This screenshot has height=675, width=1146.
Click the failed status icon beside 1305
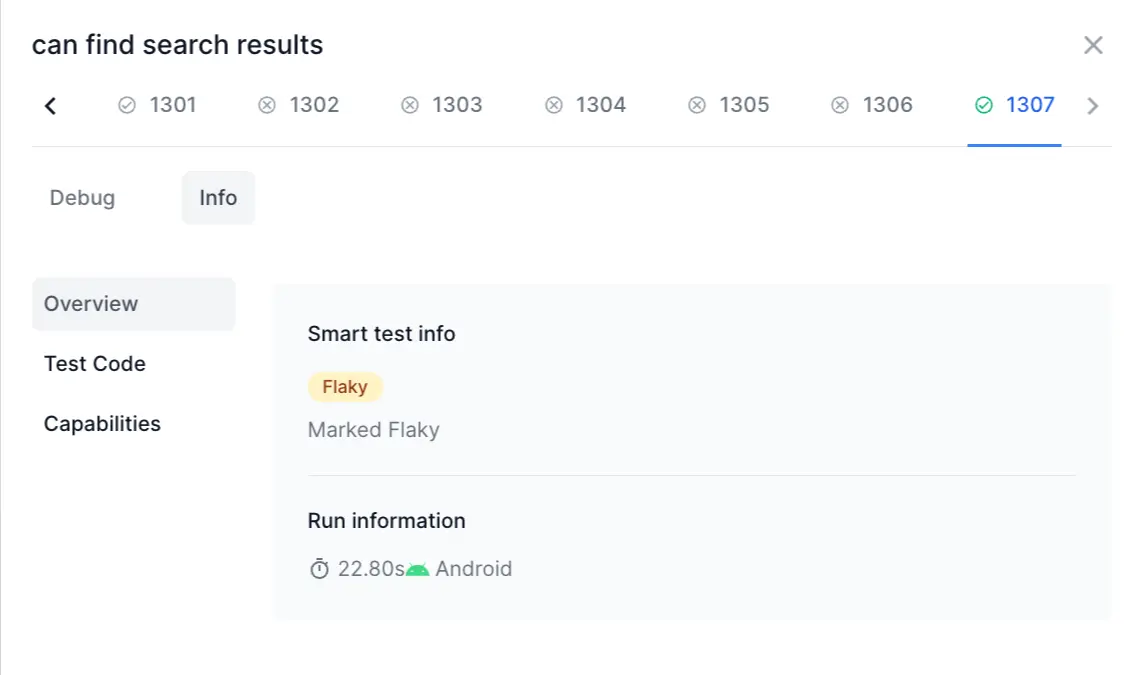(x=698, y=105)
